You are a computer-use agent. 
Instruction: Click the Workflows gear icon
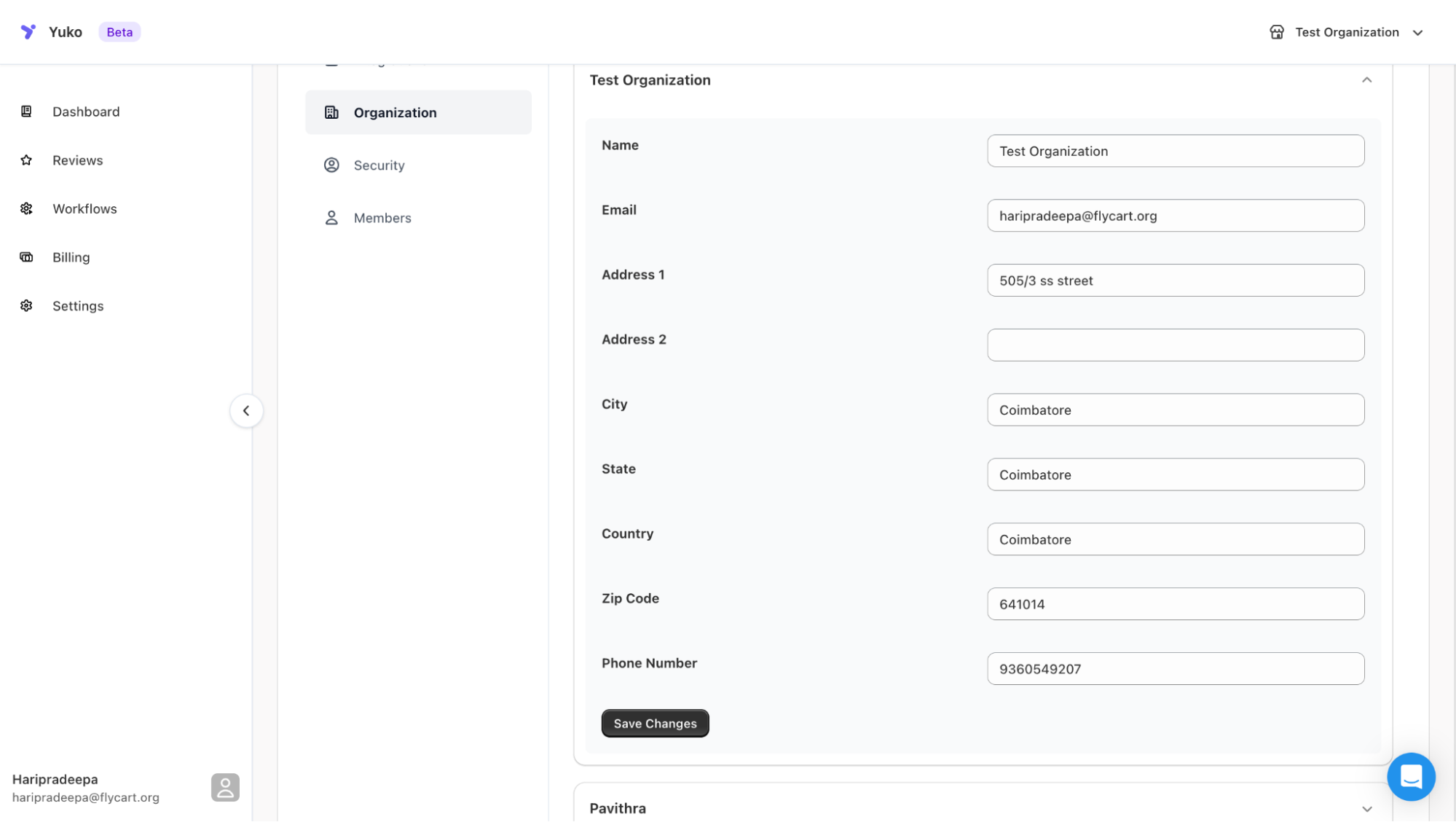(26, 209)
